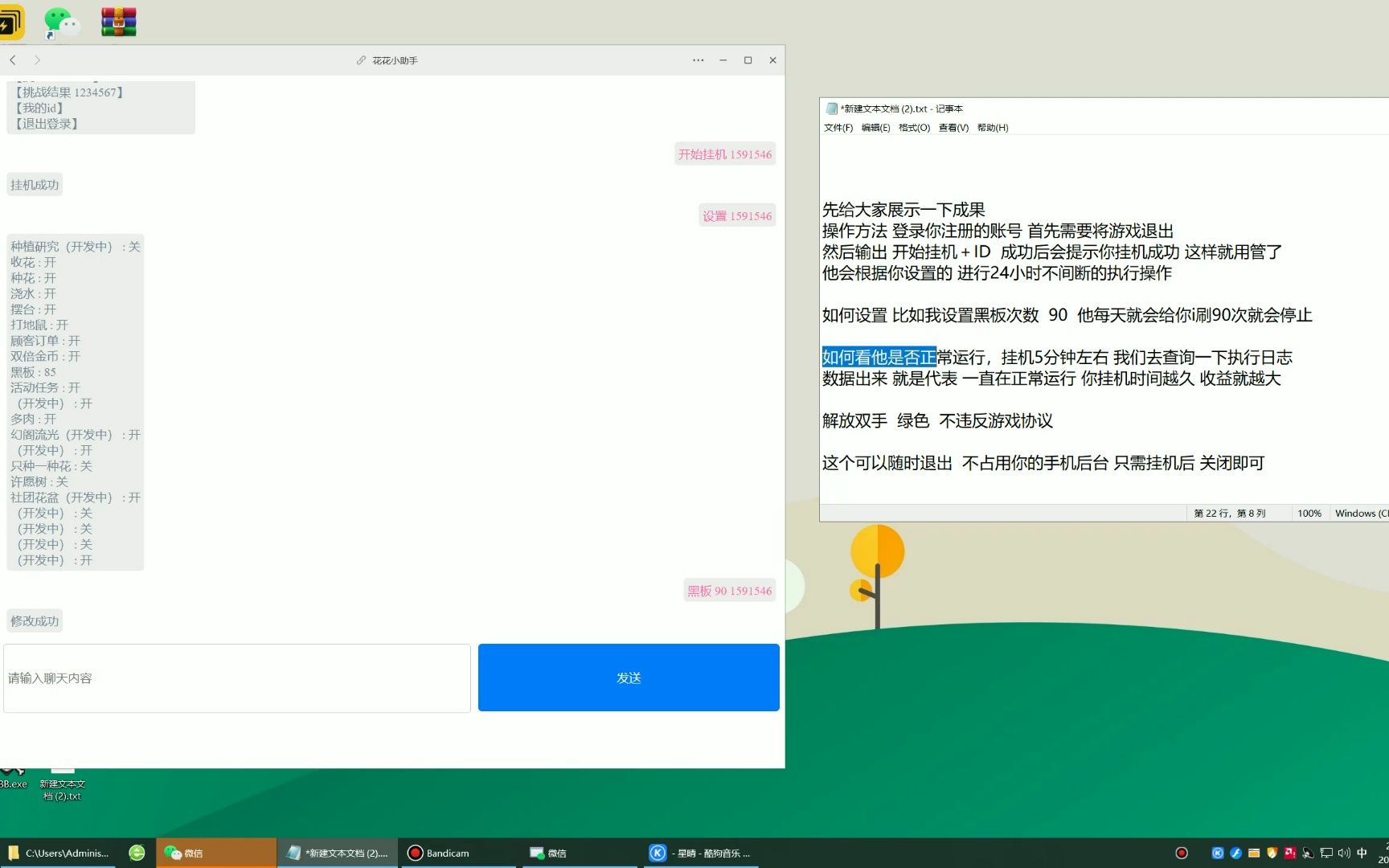Open 文件(F) menu in Notepad

838,128
